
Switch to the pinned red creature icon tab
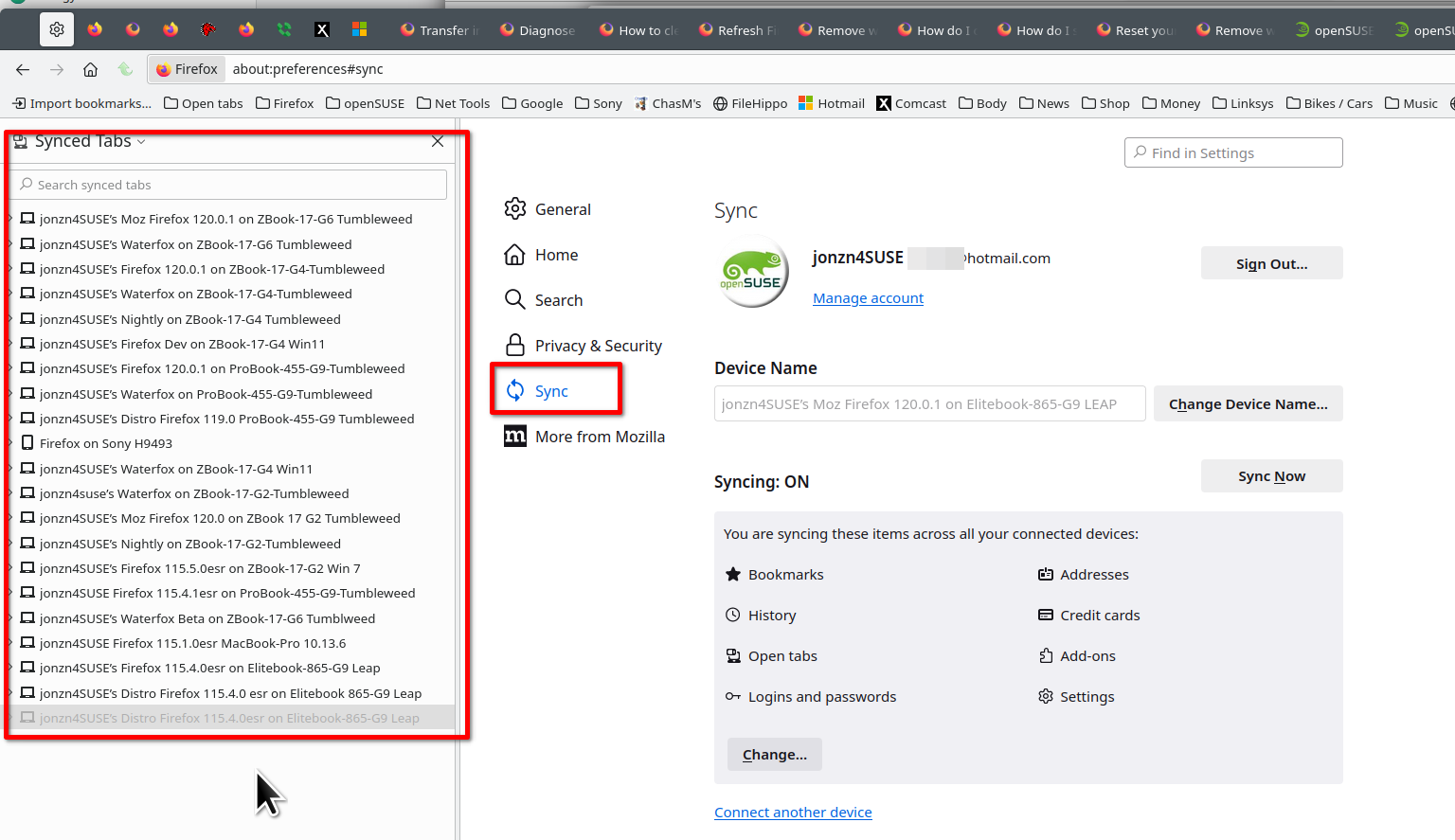(x=208, y=29)
